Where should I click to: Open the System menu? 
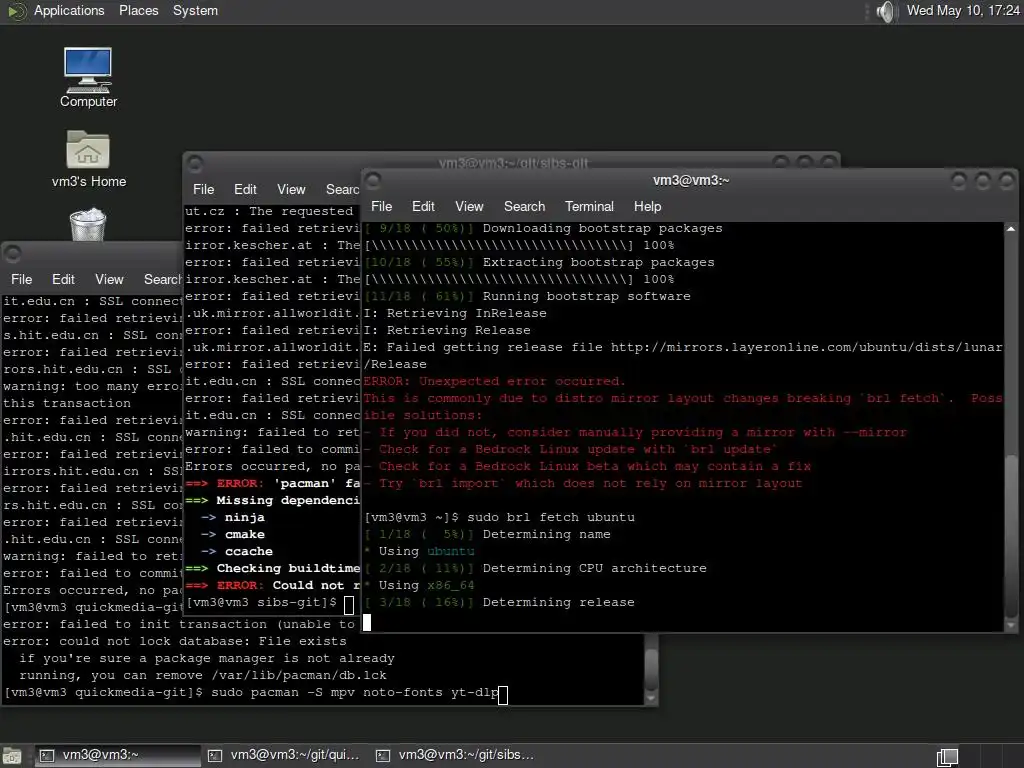(195, 10)
